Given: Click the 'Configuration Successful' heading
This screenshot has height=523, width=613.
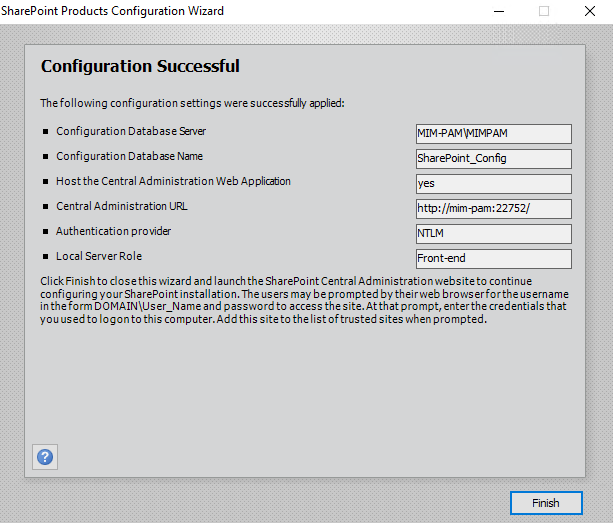Looking at the screenshot, I should pos(140,67).
